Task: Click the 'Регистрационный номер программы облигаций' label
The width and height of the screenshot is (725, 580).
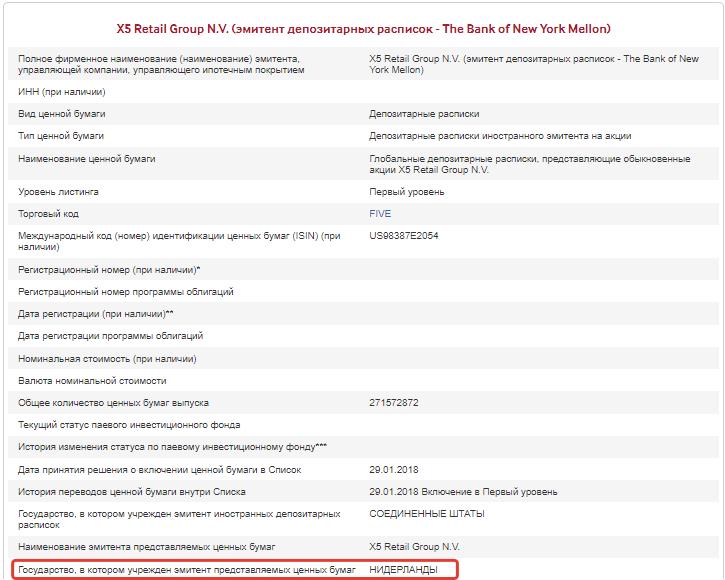Action: (x=126, y=292)
